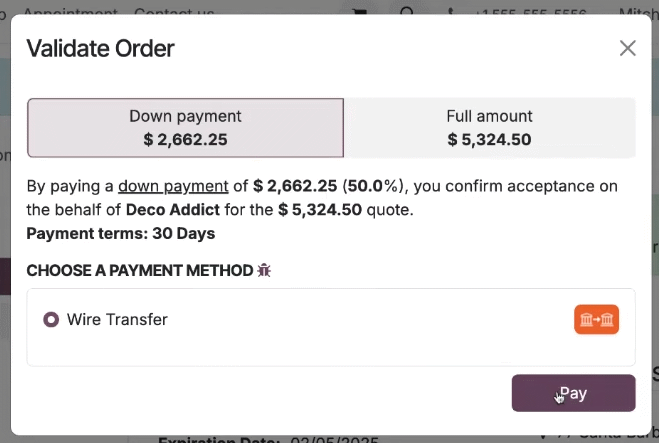Open the Contact us menu item
The height and width of the screenshot is (443, 659).
(174, 11)
